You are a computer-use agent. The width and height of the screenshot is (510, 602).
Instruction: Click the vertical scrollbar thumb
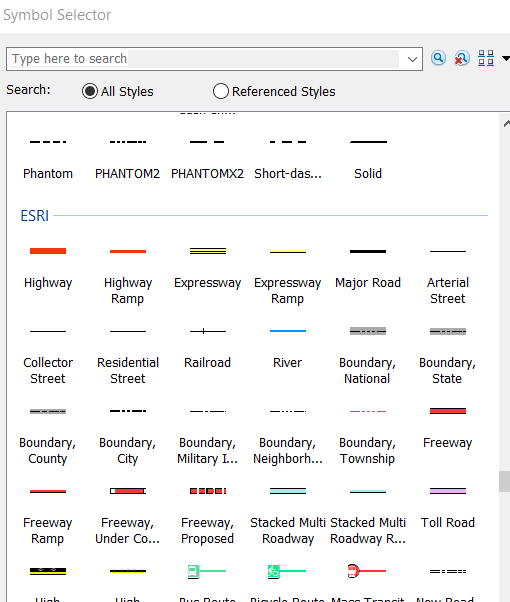[x=504, y=481]
